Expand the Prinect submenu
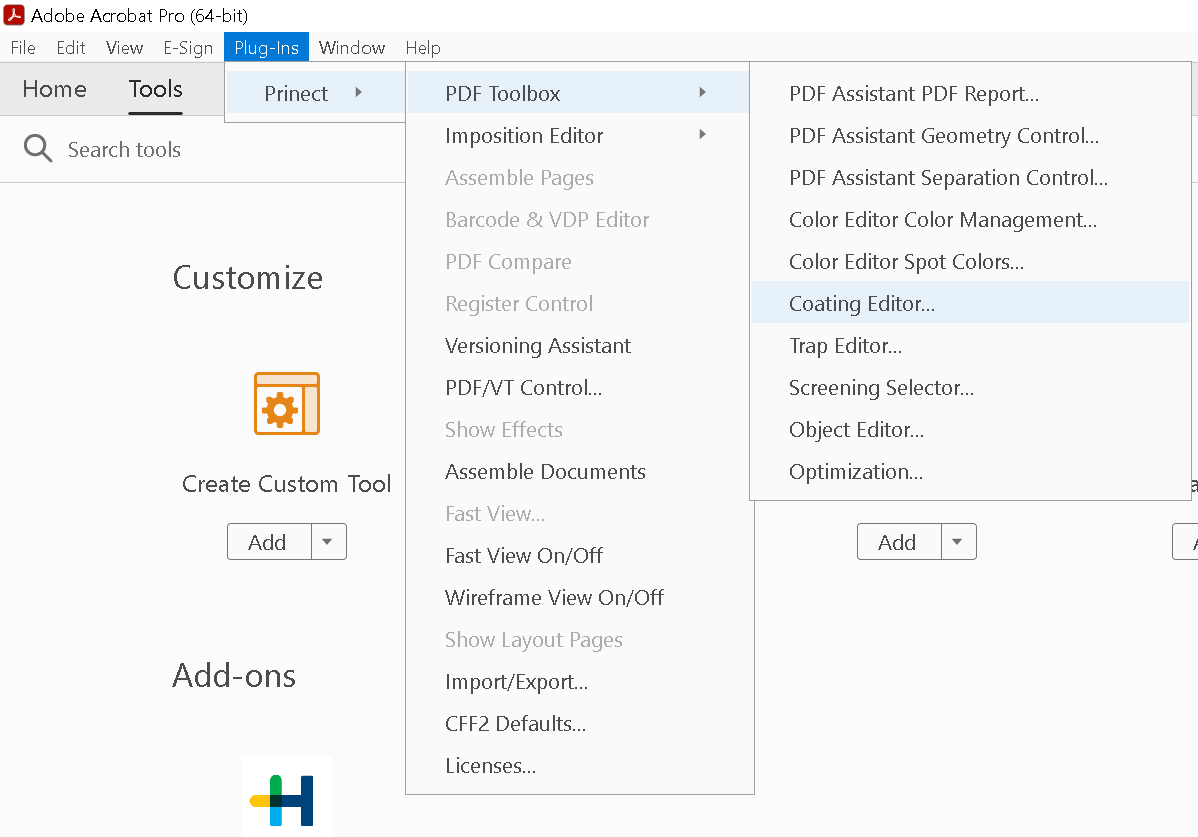 [x=315, y=93]
